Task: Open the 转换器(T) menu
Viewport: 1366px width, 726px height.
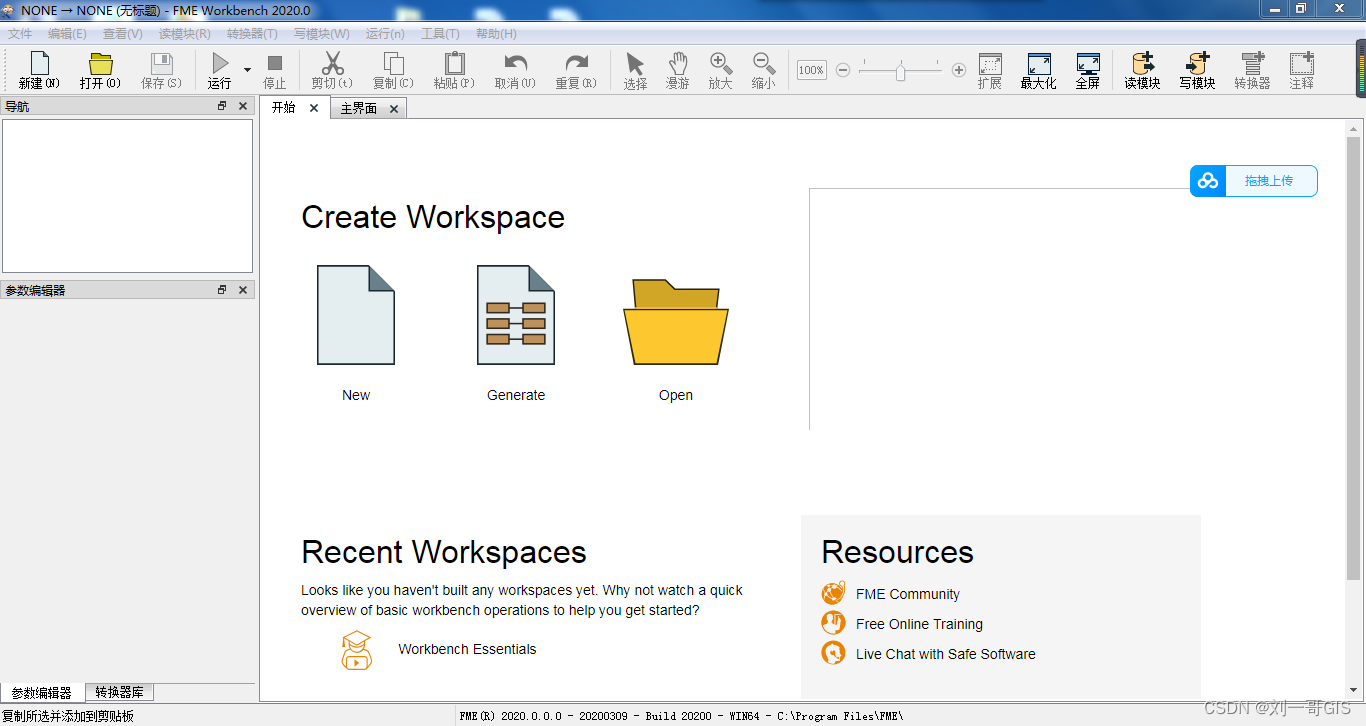Action: click(x=252, y=34)
